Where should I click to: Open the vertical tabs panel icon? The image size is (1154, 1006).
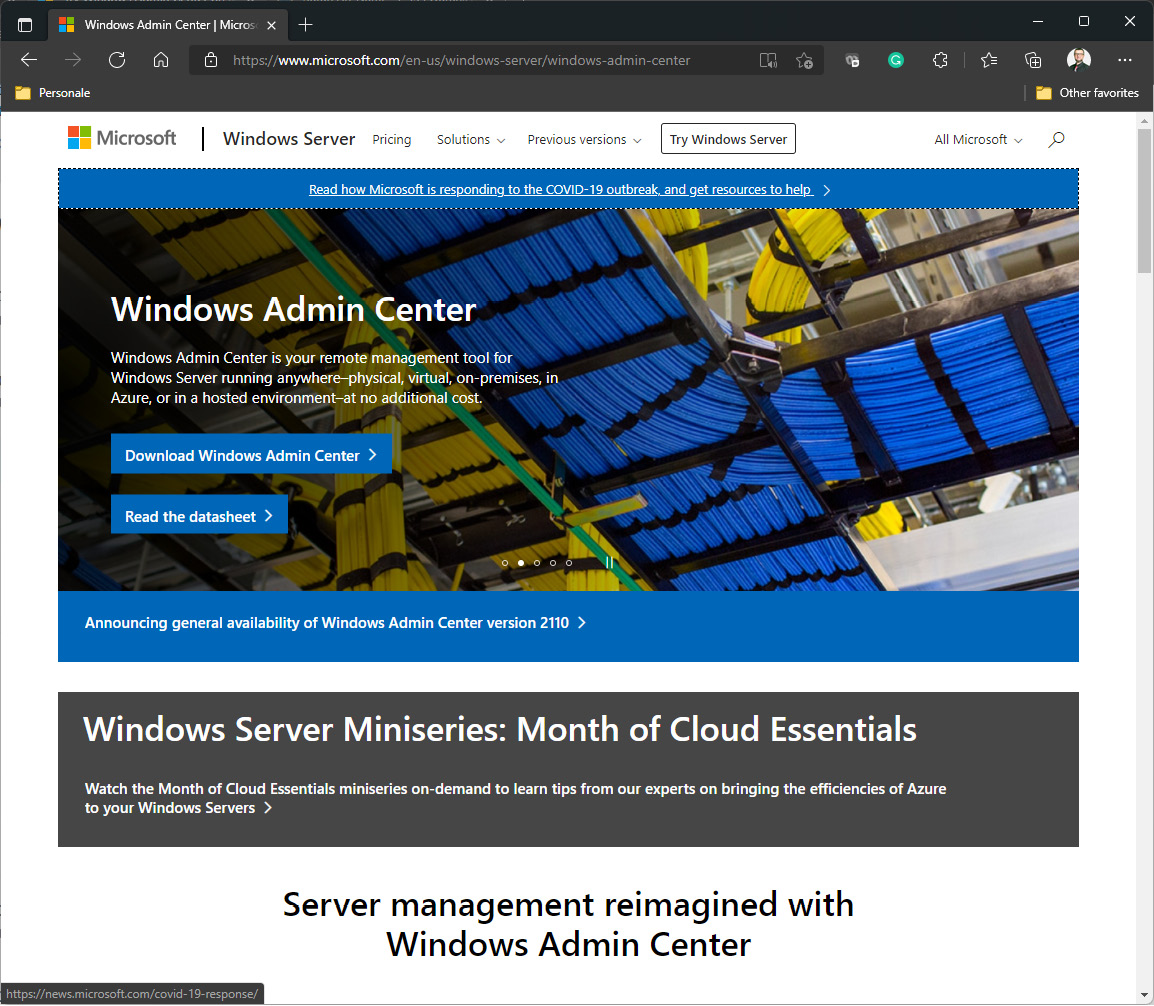click(x=24, y=25)
